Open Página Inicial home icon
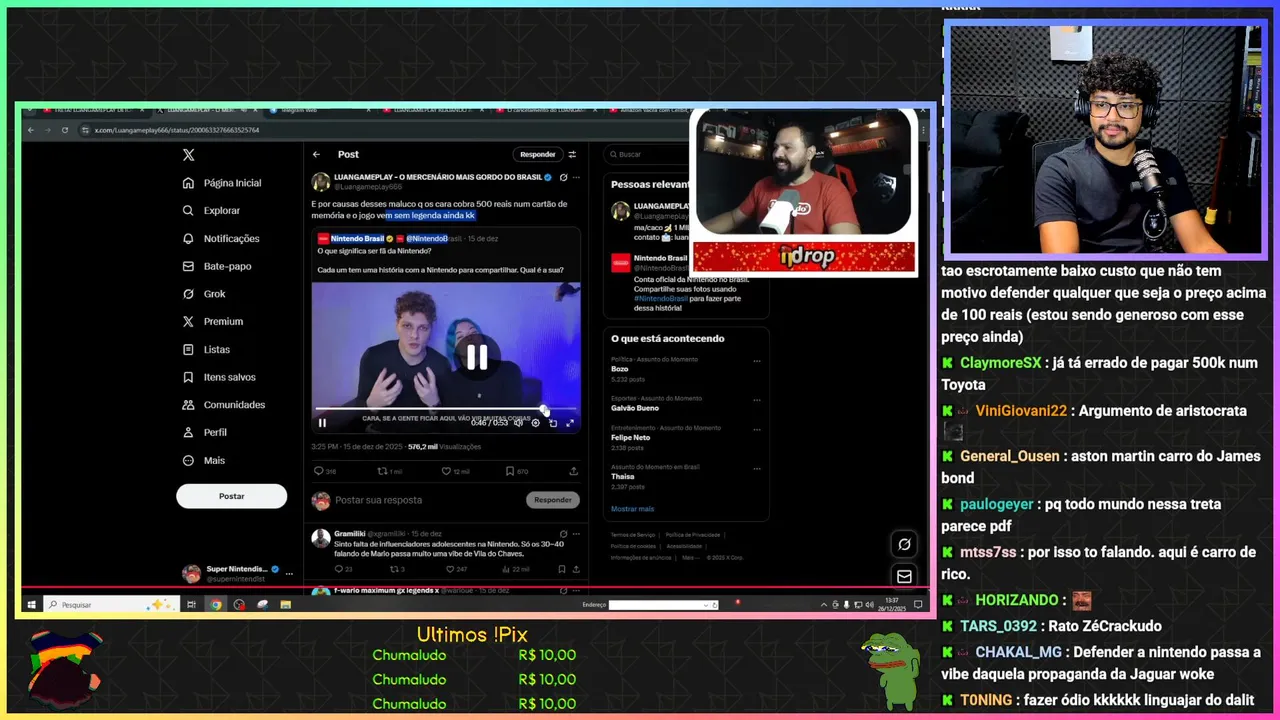 coord(188,183)
